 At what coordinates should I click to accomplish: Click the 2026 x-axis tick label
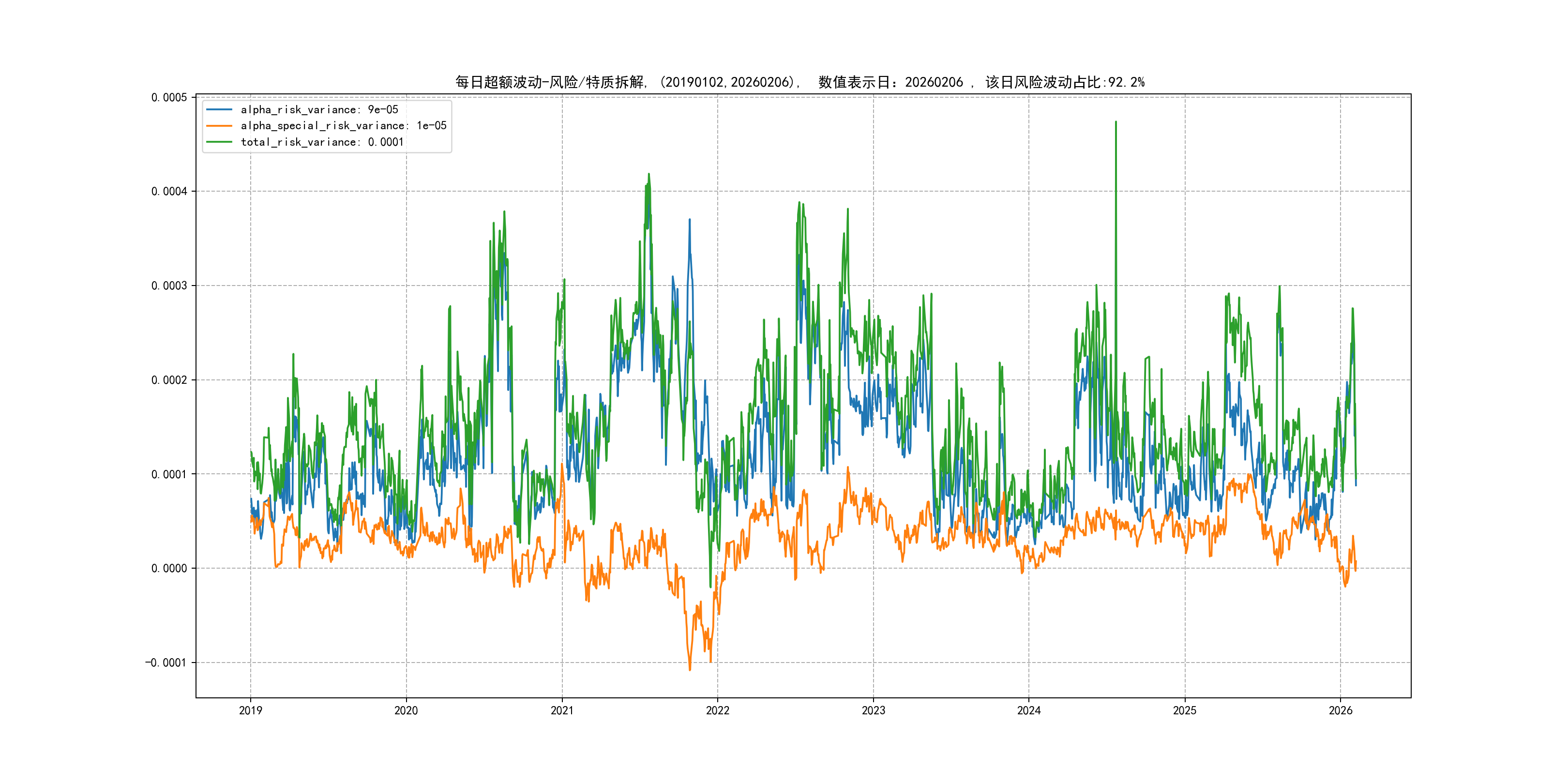[1341, 710]
